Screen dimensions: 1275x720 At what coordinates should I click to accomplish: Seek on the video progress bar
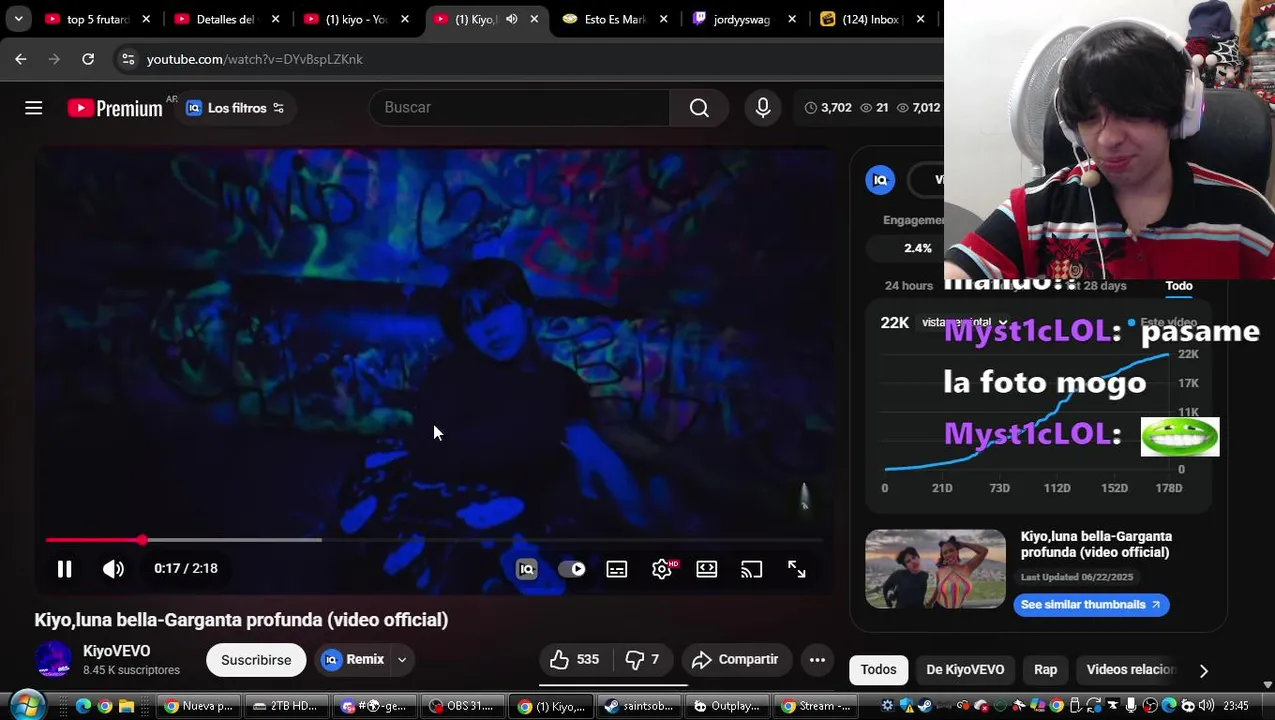(x=434, y=540)
